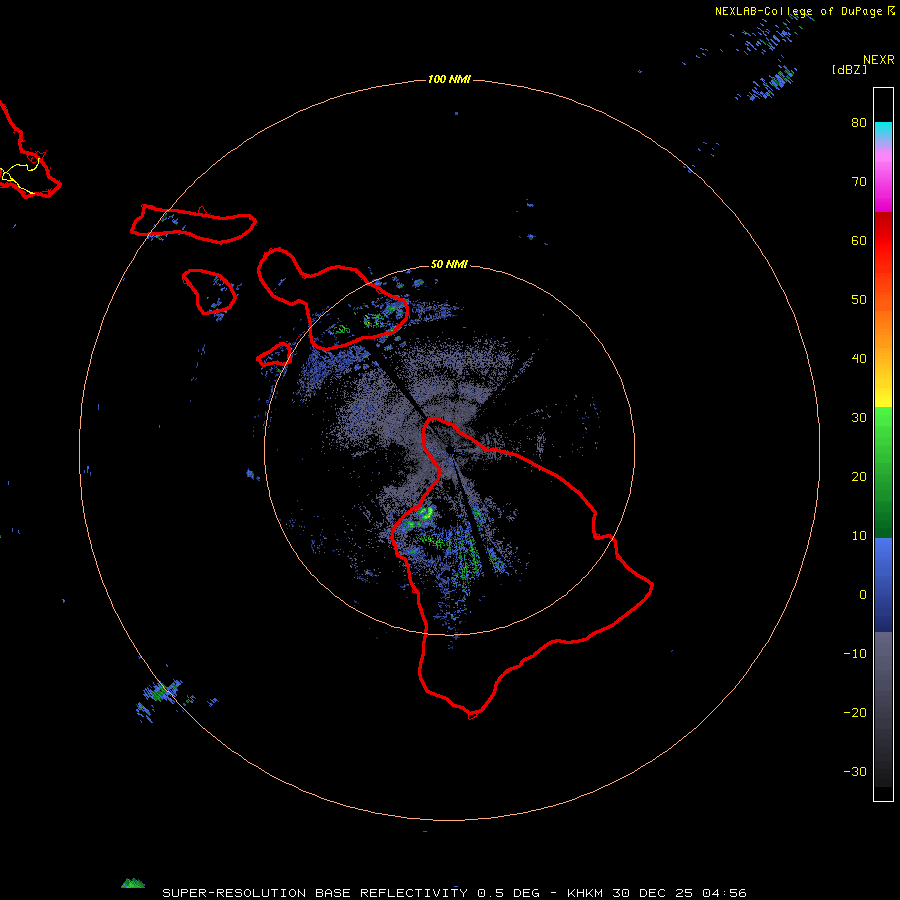Click the yellow-green strong echo over the Big Island
Viewport: 900px width, 900px height.
tap(425, 513)
